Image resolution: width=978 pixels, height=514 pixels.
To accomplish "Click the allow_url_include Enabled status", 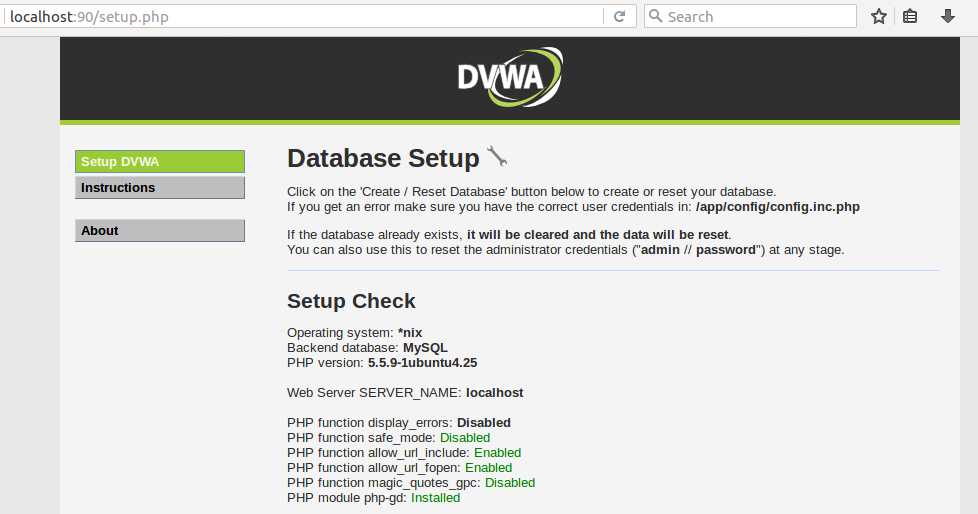I will [497, 453].
